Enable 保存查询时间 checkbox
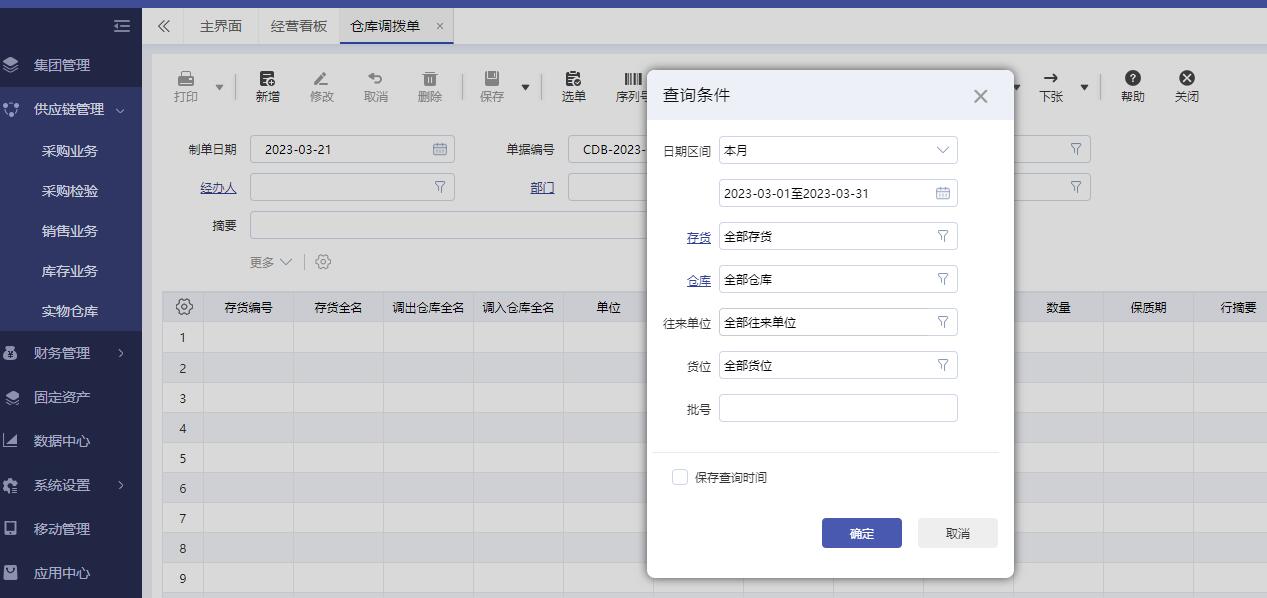The image size is (1267, 598). [680, 477]
